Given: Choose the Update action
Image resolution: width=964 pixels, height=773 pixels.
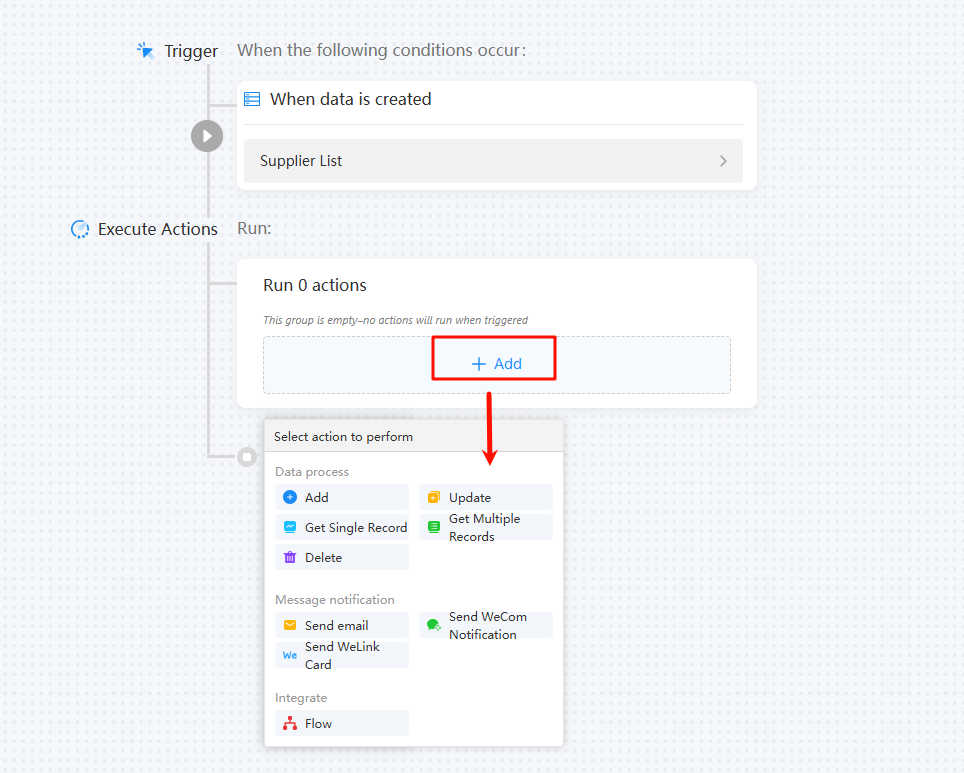Looking at the screenshot, I should (x=486, y=497).
